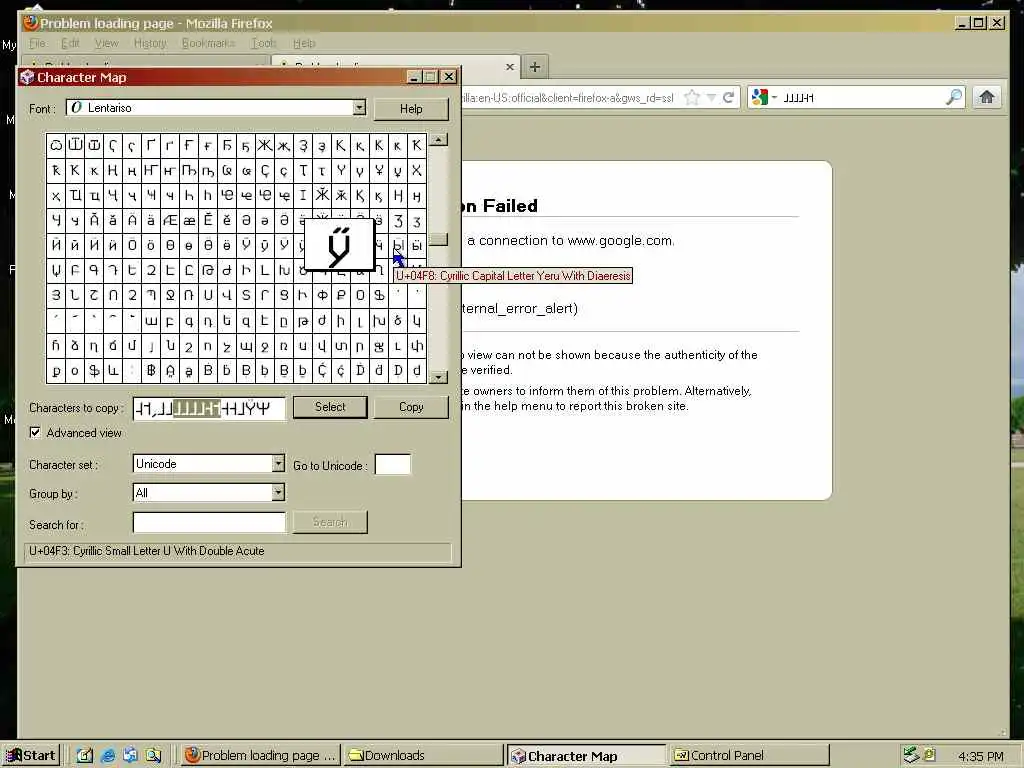Open Firefox's History menu

(150, 43)
